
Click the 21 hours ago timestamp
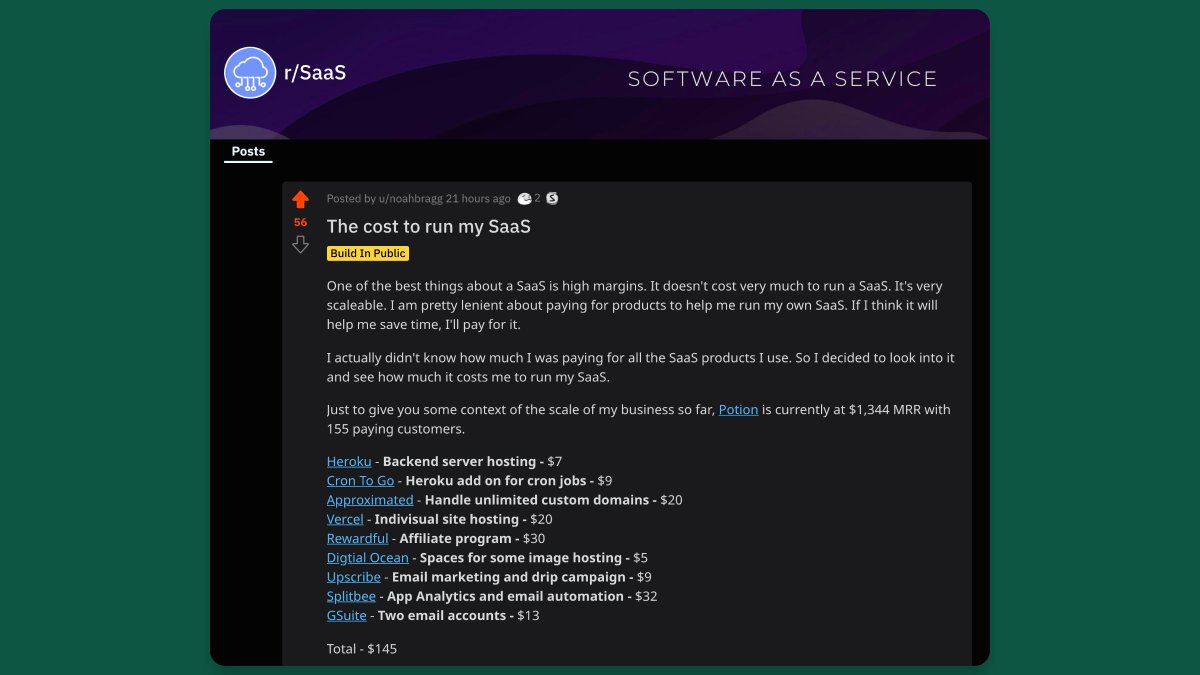click(478, 199)
